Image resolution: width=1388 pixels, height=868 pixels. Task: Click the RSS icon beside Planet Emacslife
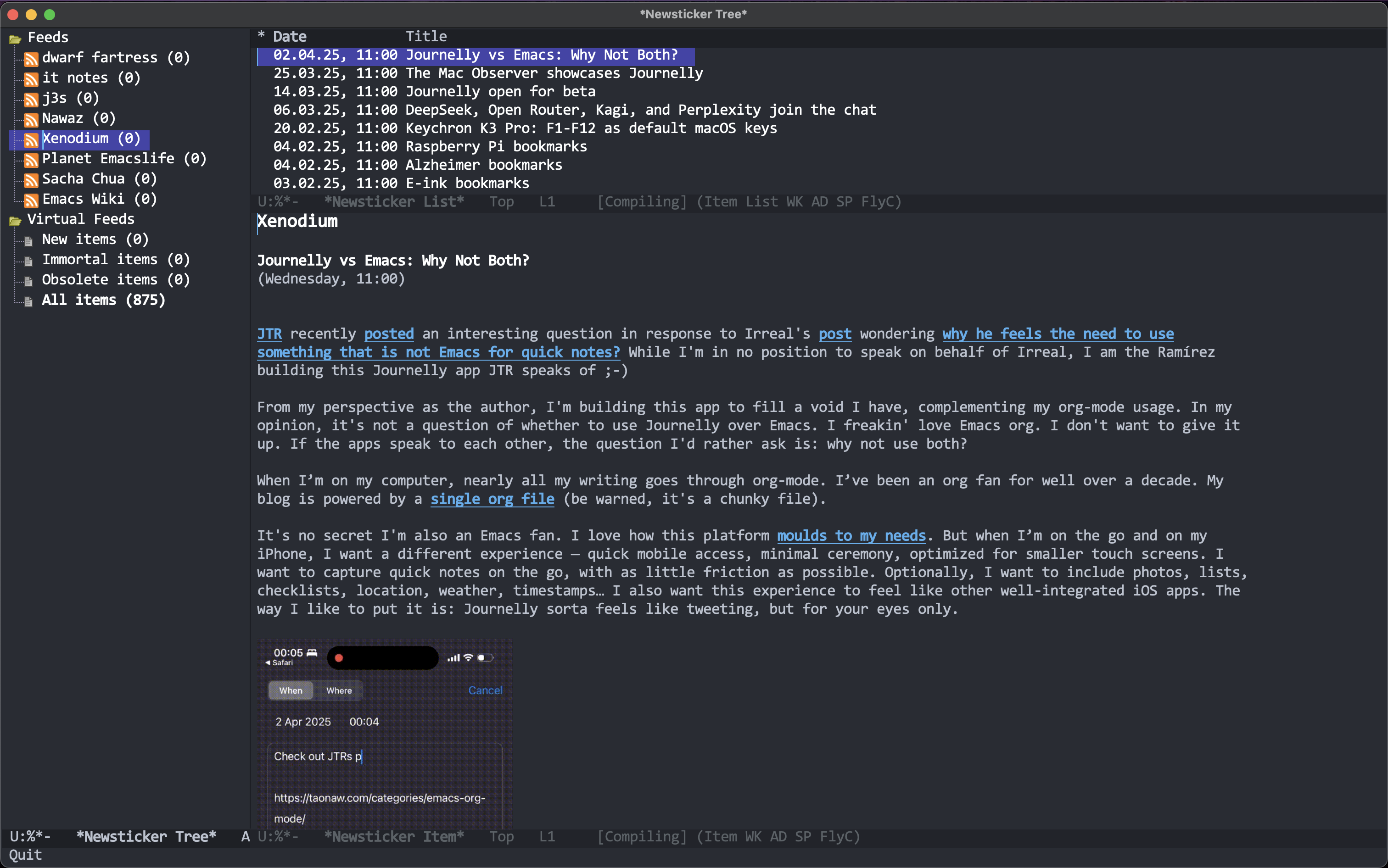31,160
